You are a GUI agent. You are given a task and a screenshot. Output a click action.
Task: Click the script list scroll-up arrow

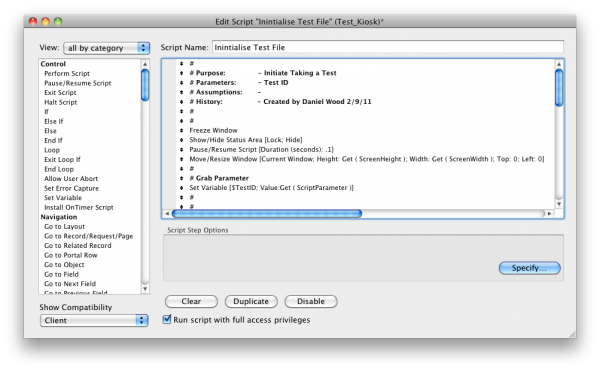pyautogui.click(x=559, y=64)
